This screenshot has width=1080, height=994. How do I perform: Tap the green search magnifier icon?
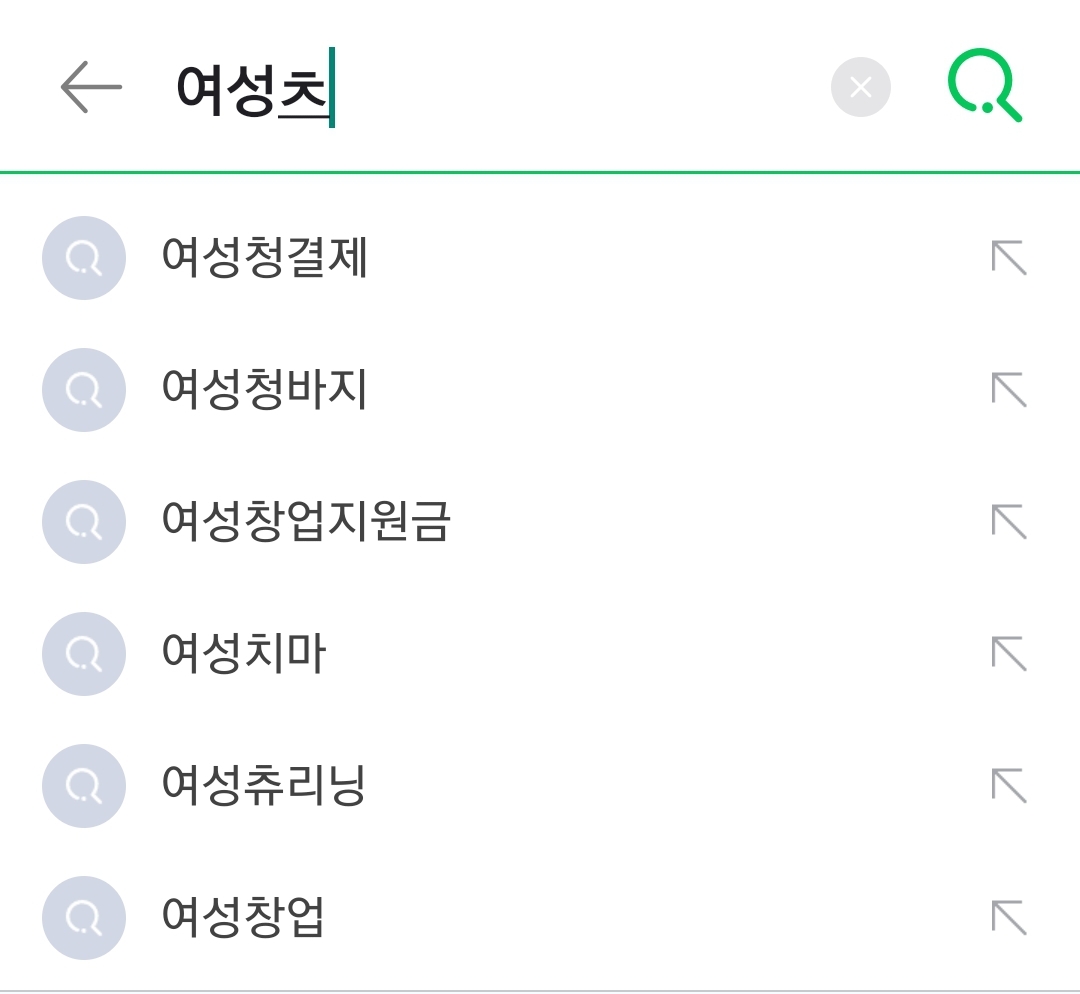[x=985, y=88]
